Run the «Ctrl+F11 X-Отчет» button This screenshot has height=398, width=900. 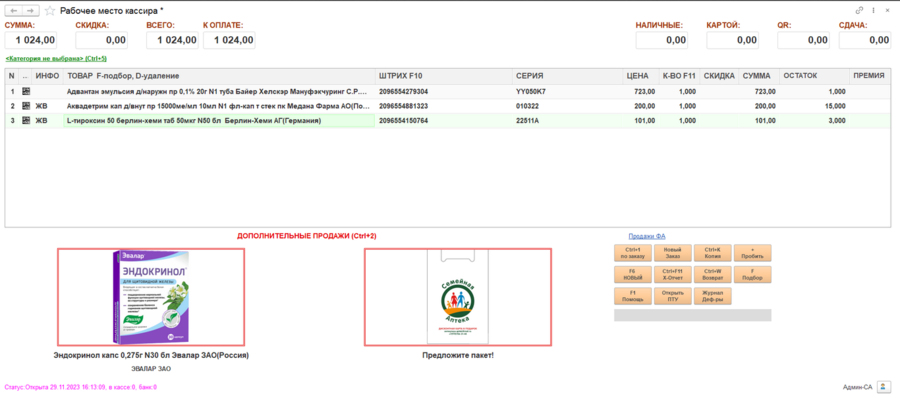tap(672, 275)
